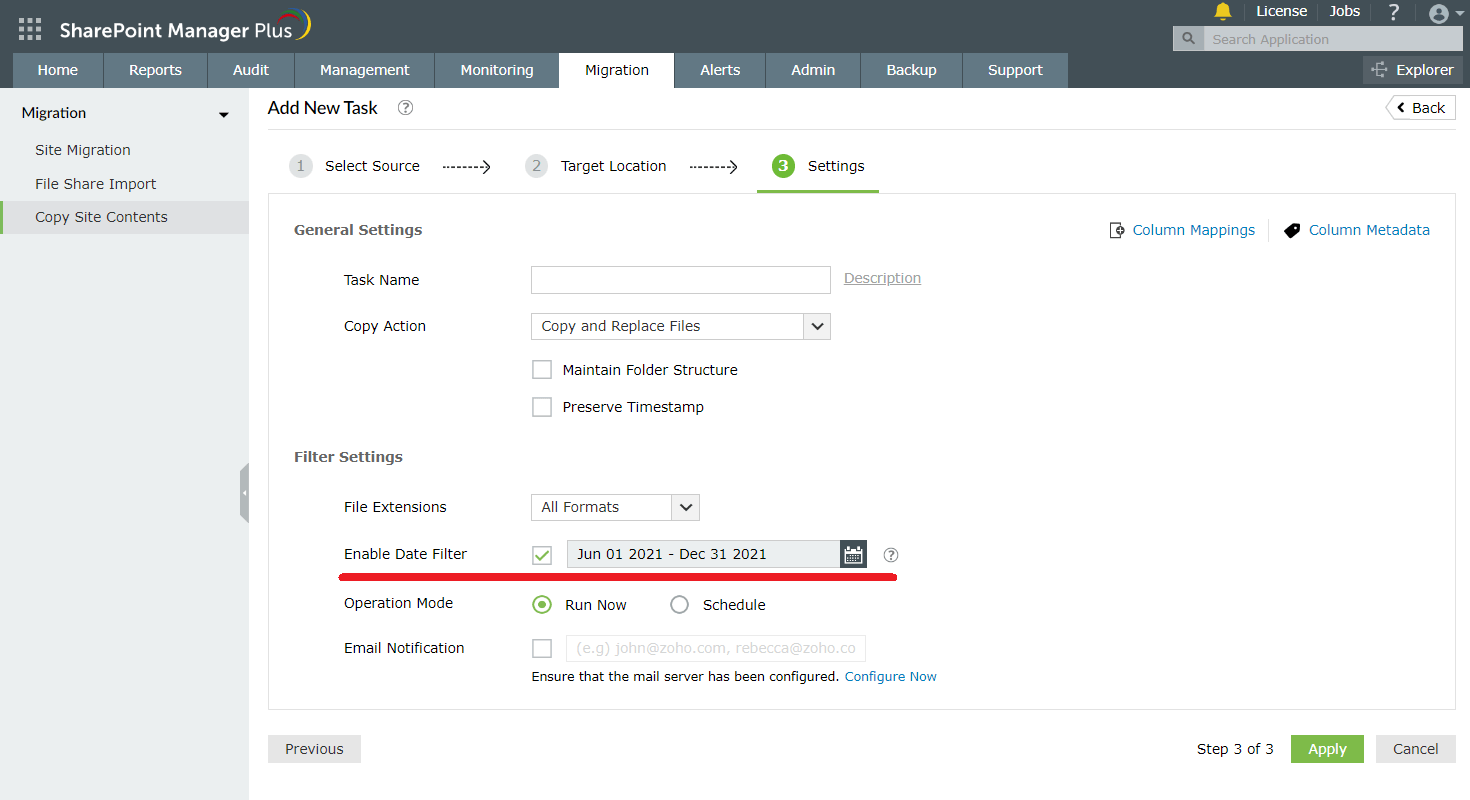Click the help icon beside Add New Task
Viewport: 1470px width, 800px height.
pyautogui.click(x=405, y=108)
